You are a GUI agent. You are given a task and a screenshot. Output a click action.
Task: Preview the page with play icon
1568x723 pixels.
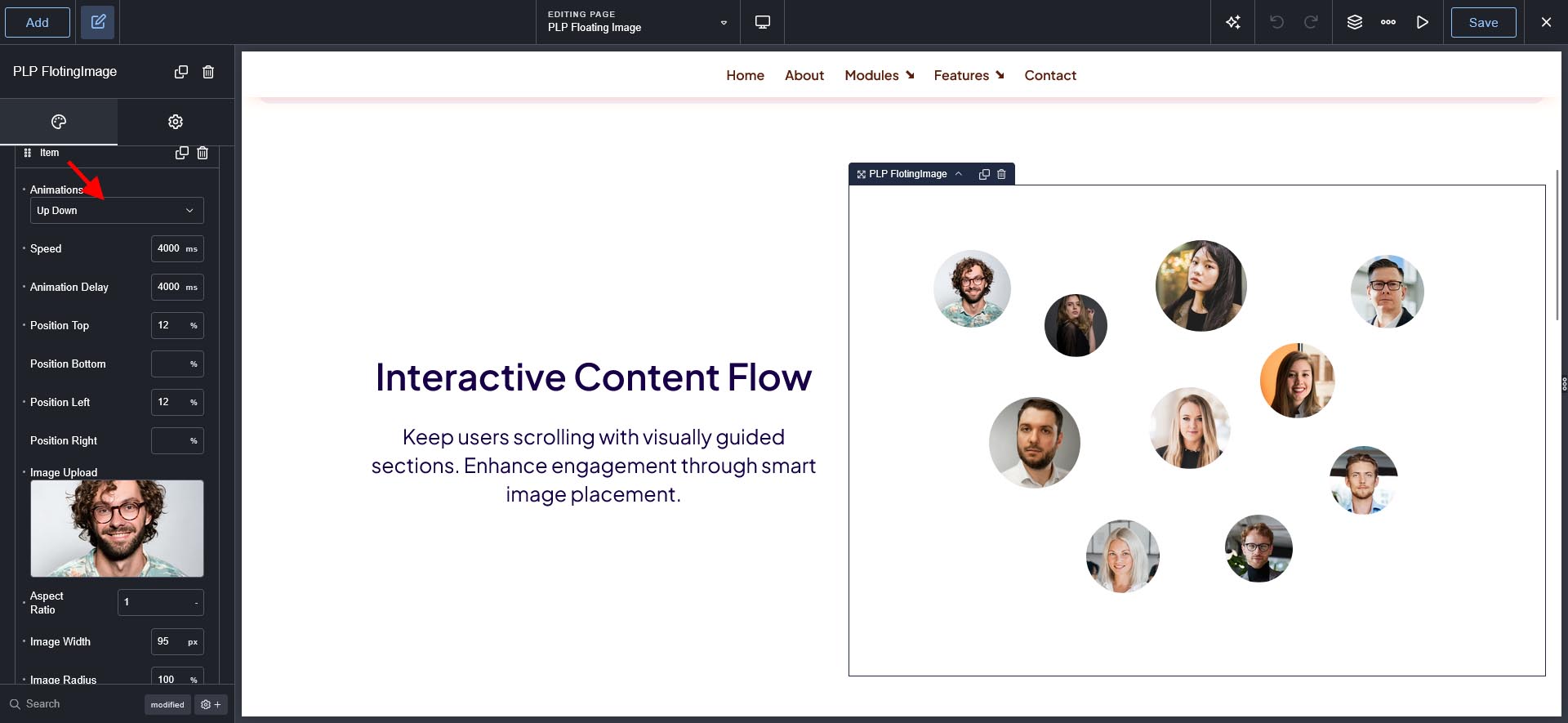click(x=1423, y=22)
